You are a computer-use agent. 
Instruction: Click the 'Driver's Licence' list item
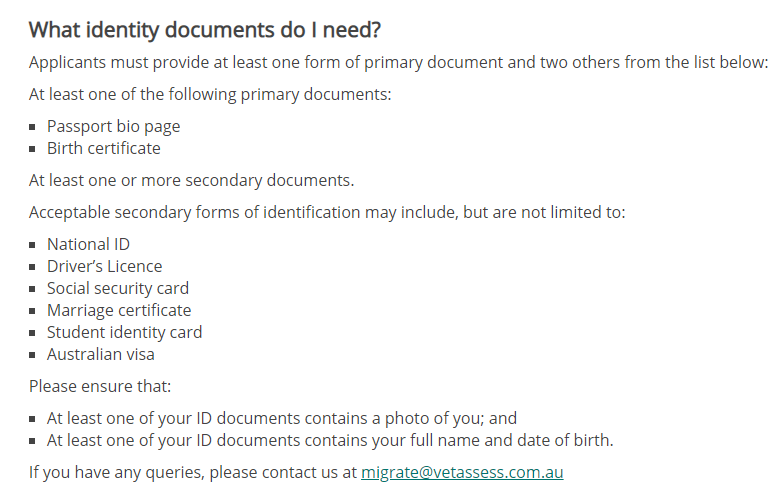[x=104, y=266]
